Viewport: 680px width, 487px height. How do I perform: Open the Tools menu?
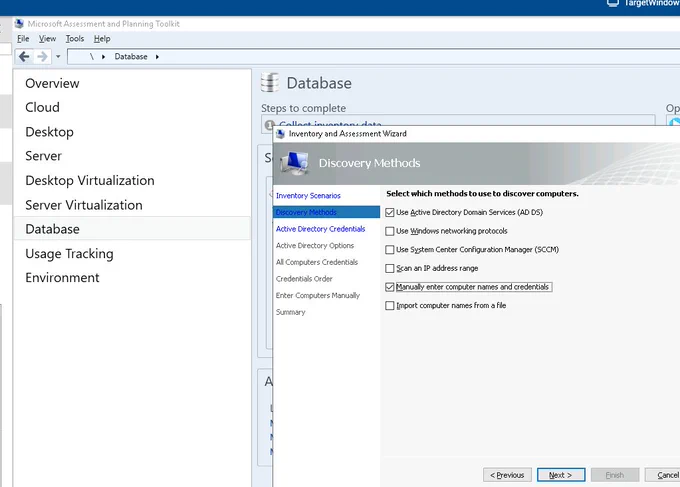(x=75, y=39)
